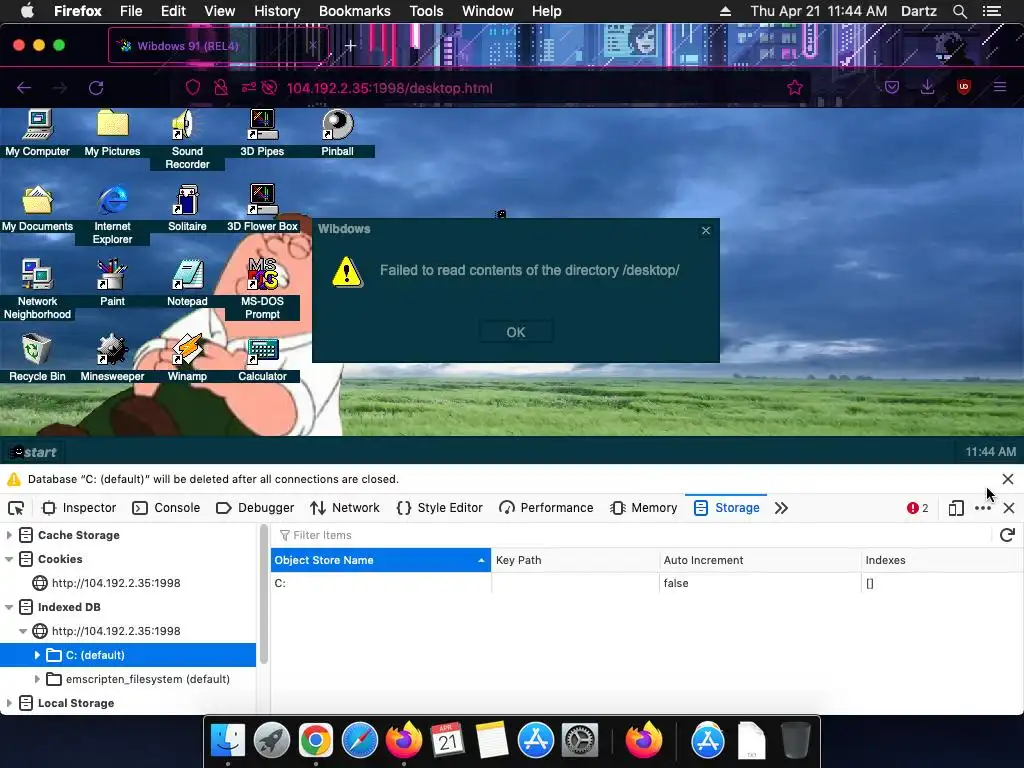Launch the Calculator shortcut
Screen dimensions: 1024x768
[263, 358]
